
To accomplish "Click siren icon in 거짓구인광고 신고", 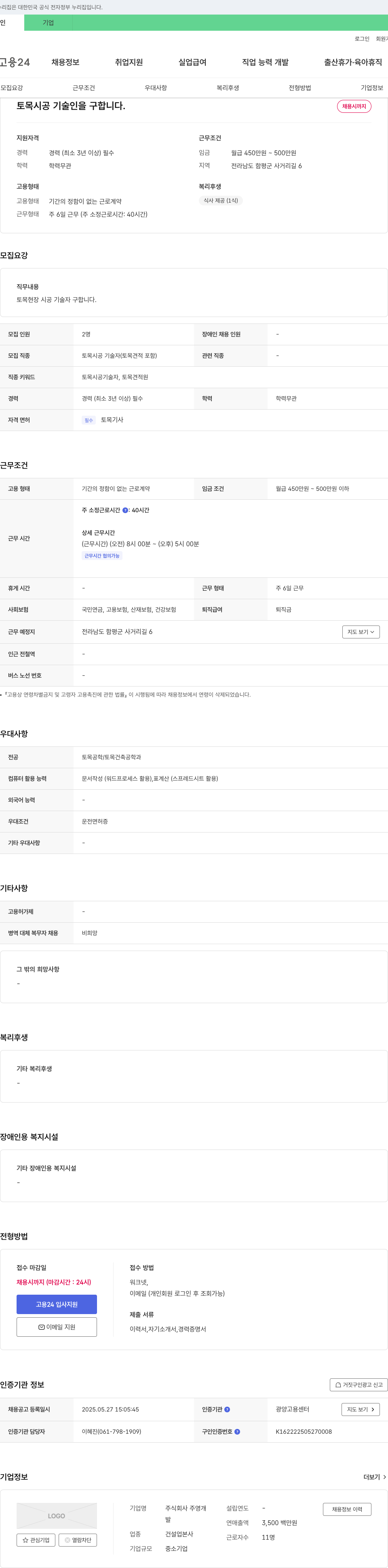I will pos(338,1385).
